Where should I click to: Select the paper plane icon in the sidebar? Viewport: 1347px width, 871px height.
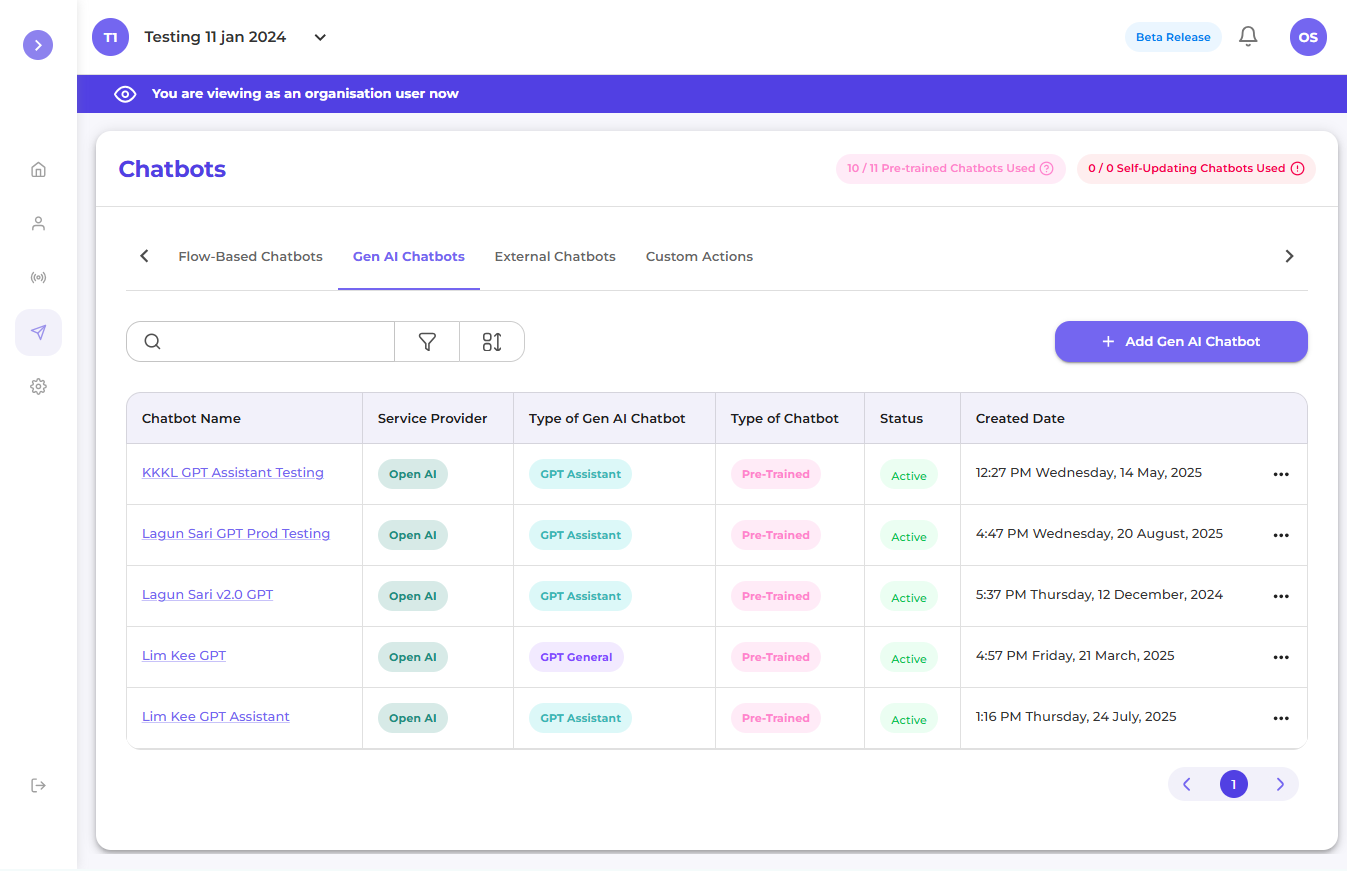pyautogui.click(x=38, y=332)
